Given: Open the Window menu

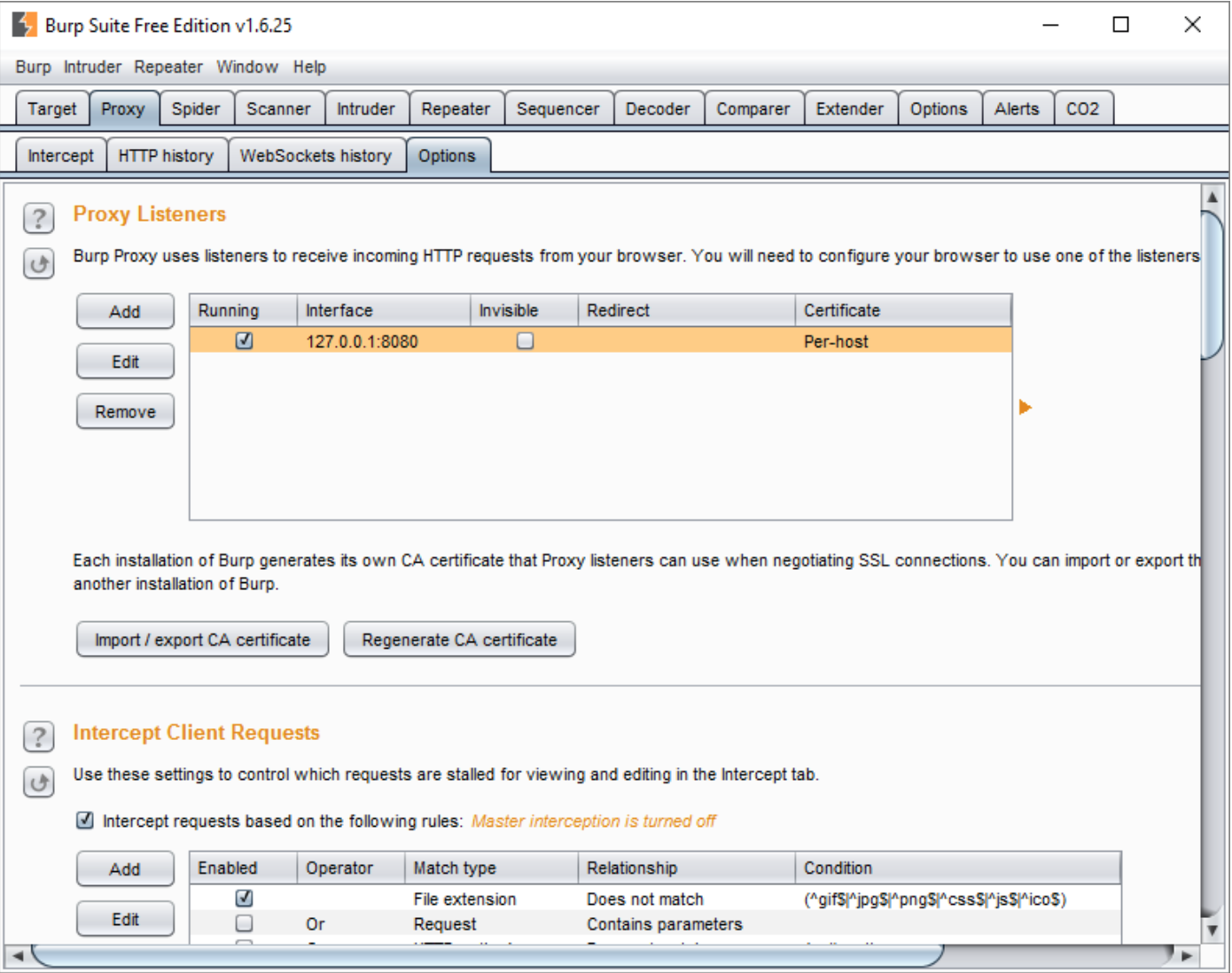Looking at the screenshot, I should click(x=247, y=66).
